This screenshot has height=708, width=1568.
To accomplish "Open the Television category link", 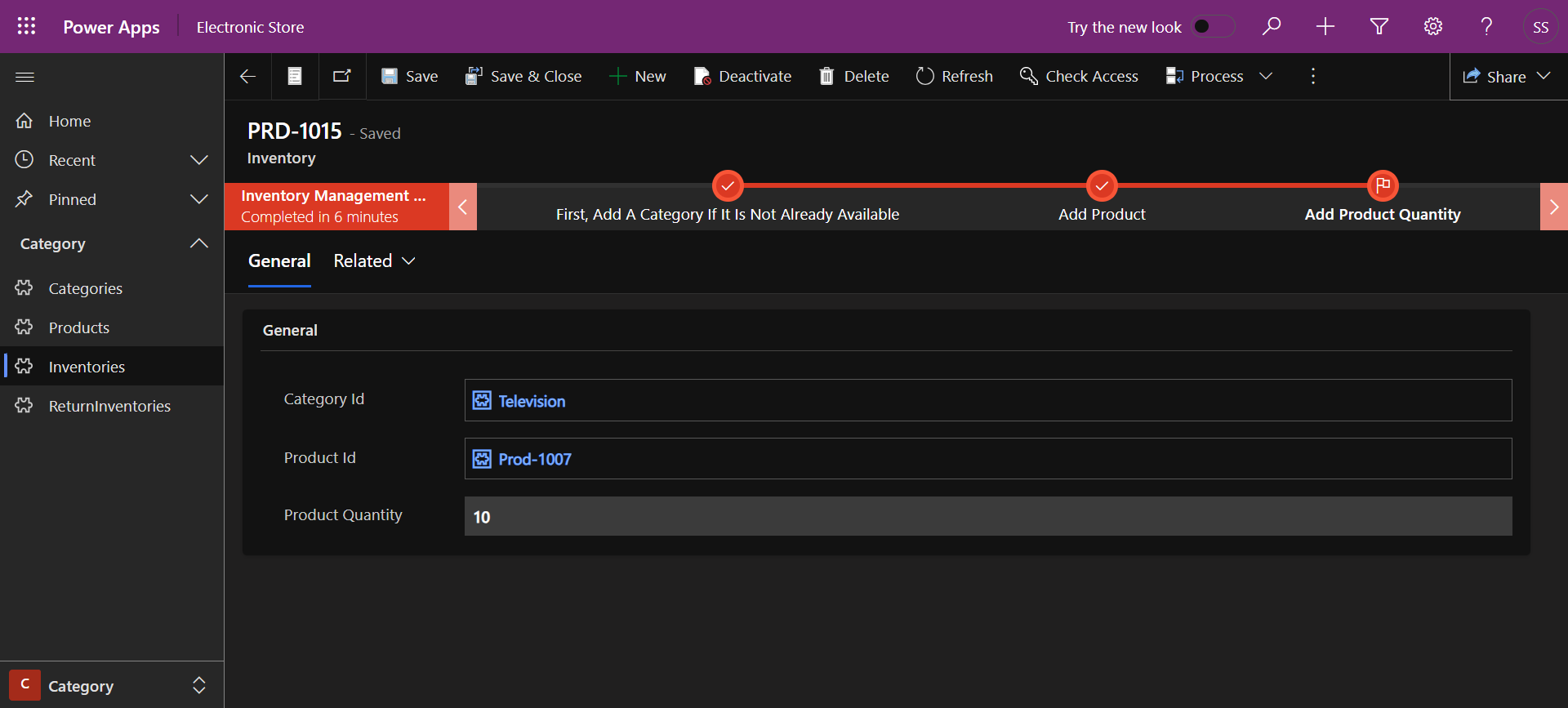I will (x=532, y=401).
